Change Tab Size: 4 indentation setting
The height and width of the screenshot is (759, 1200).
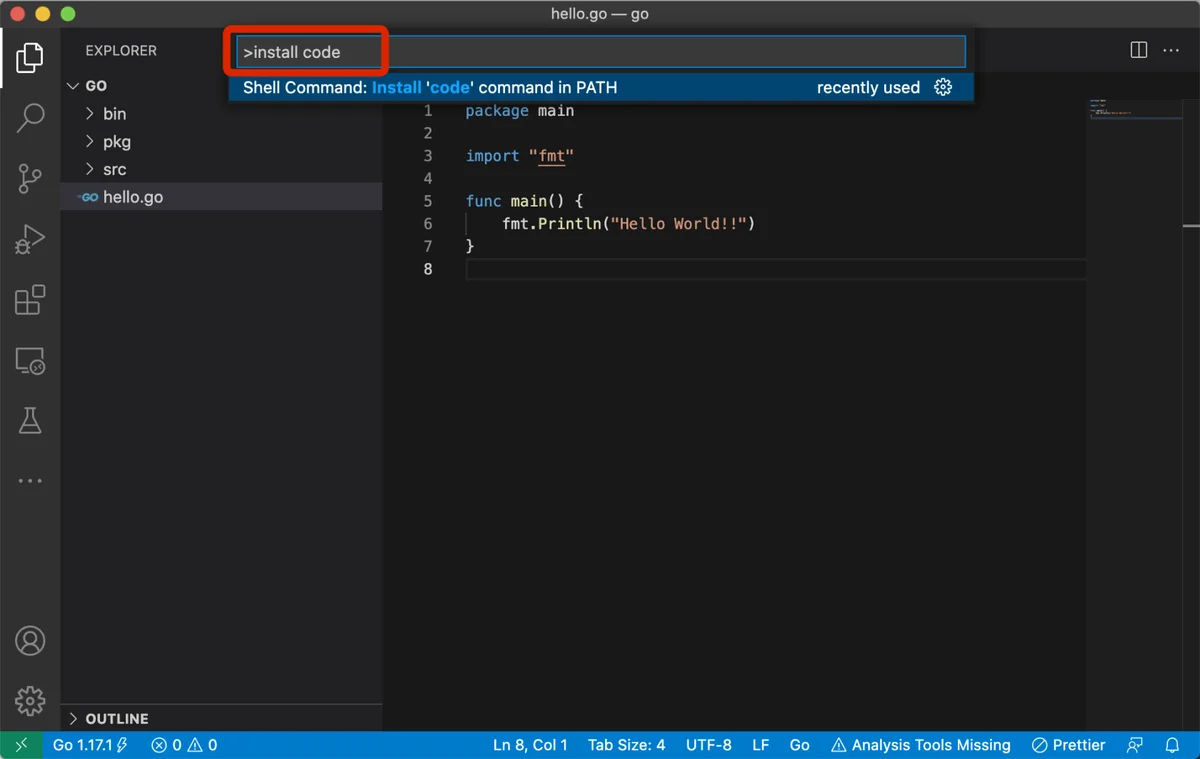pos(626,745)
